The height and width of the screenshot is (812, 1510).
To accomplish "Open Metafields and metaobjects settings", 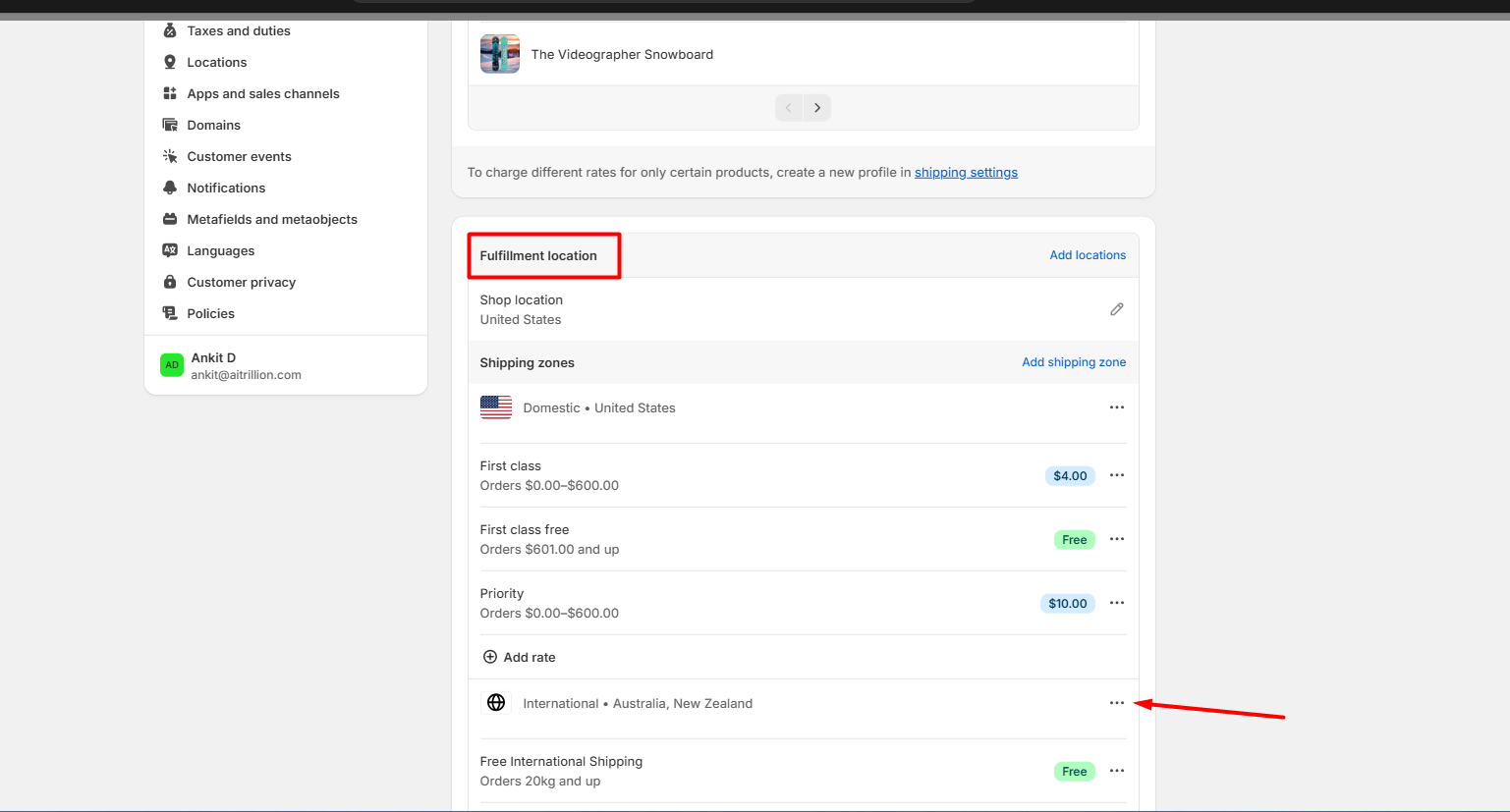I will pyautogui.click(x=272, y=219).
